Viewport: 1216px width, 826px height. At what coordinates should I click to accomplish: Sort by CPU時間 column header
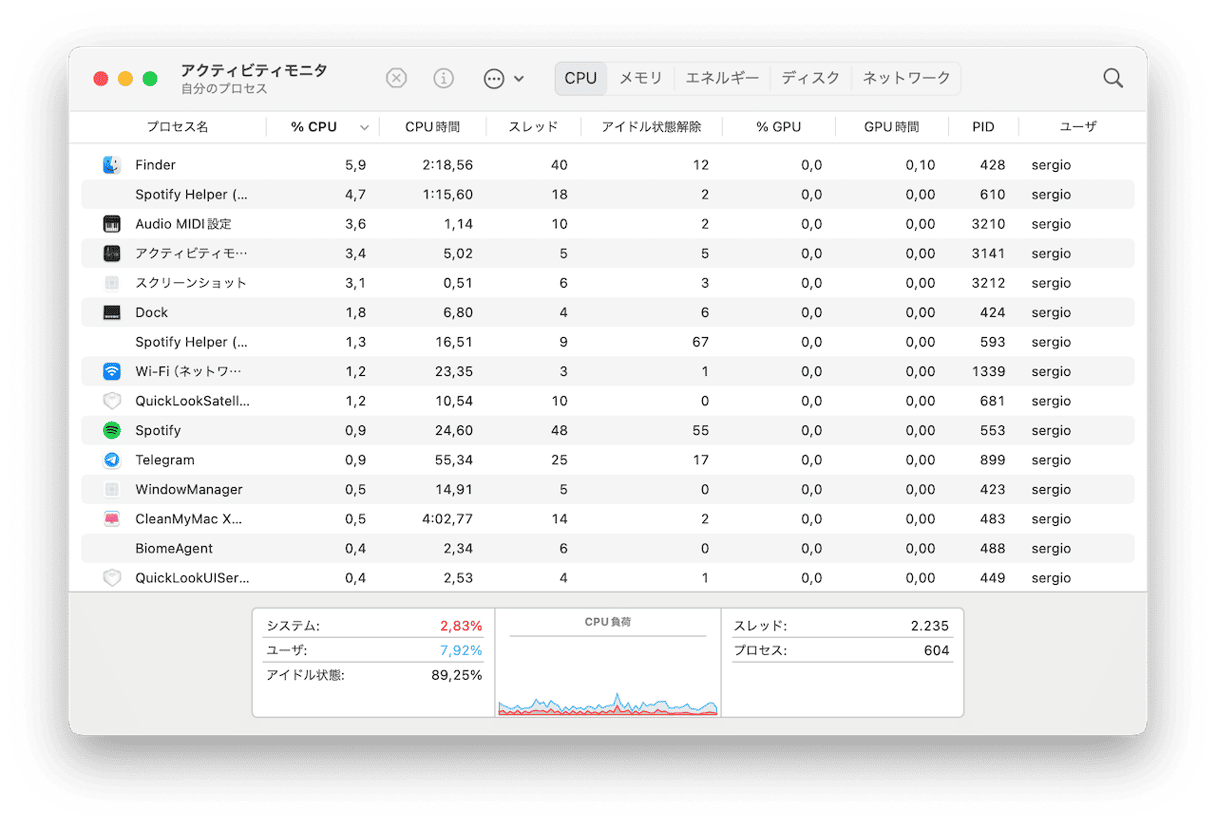(x=432, y=127)
